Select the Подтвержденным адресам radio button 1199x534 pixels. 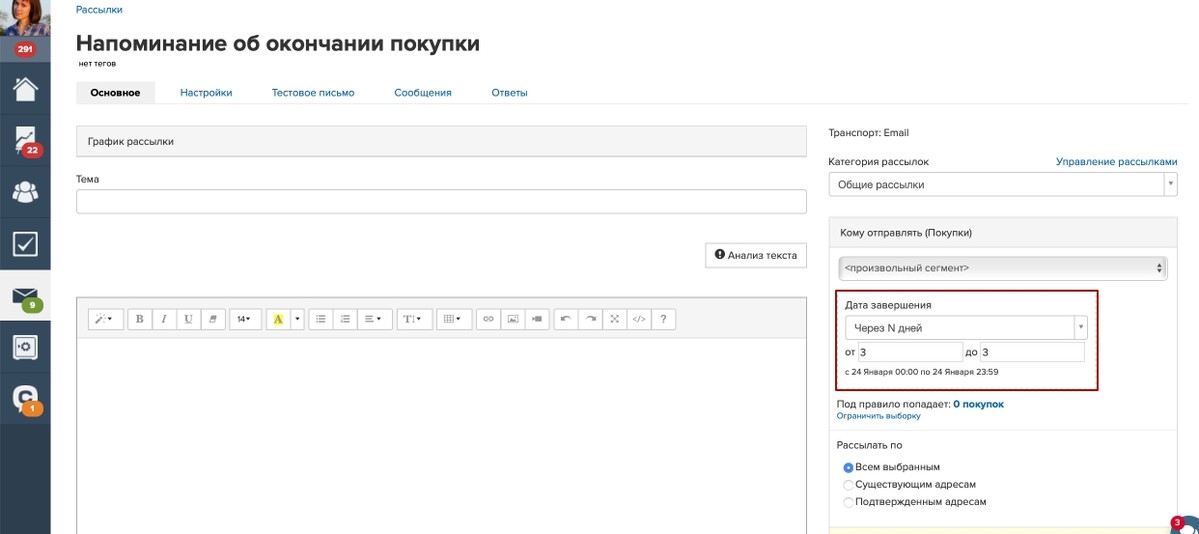(x=848, y=503)
